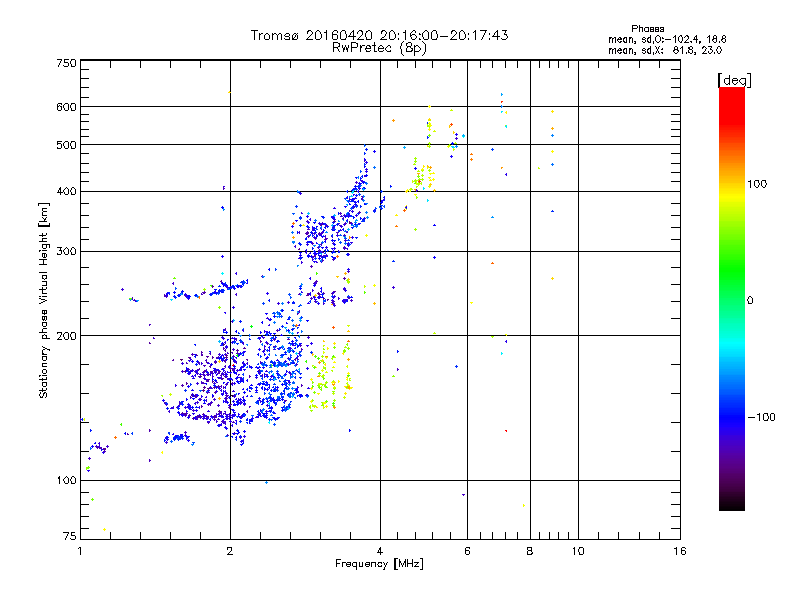
Task: Click y-axis tick label '200'
Action: 66,336
